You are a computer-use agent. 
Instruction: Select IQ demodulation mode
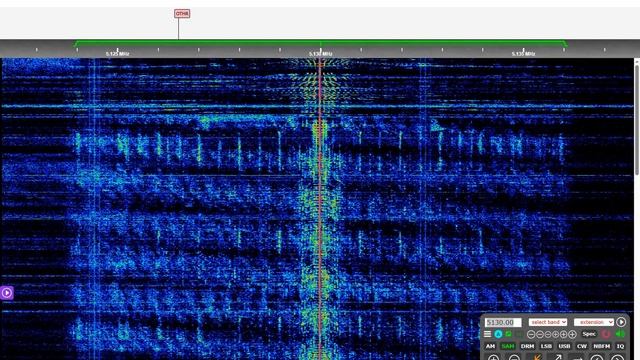pyautogui.click(x=620, y=346)
